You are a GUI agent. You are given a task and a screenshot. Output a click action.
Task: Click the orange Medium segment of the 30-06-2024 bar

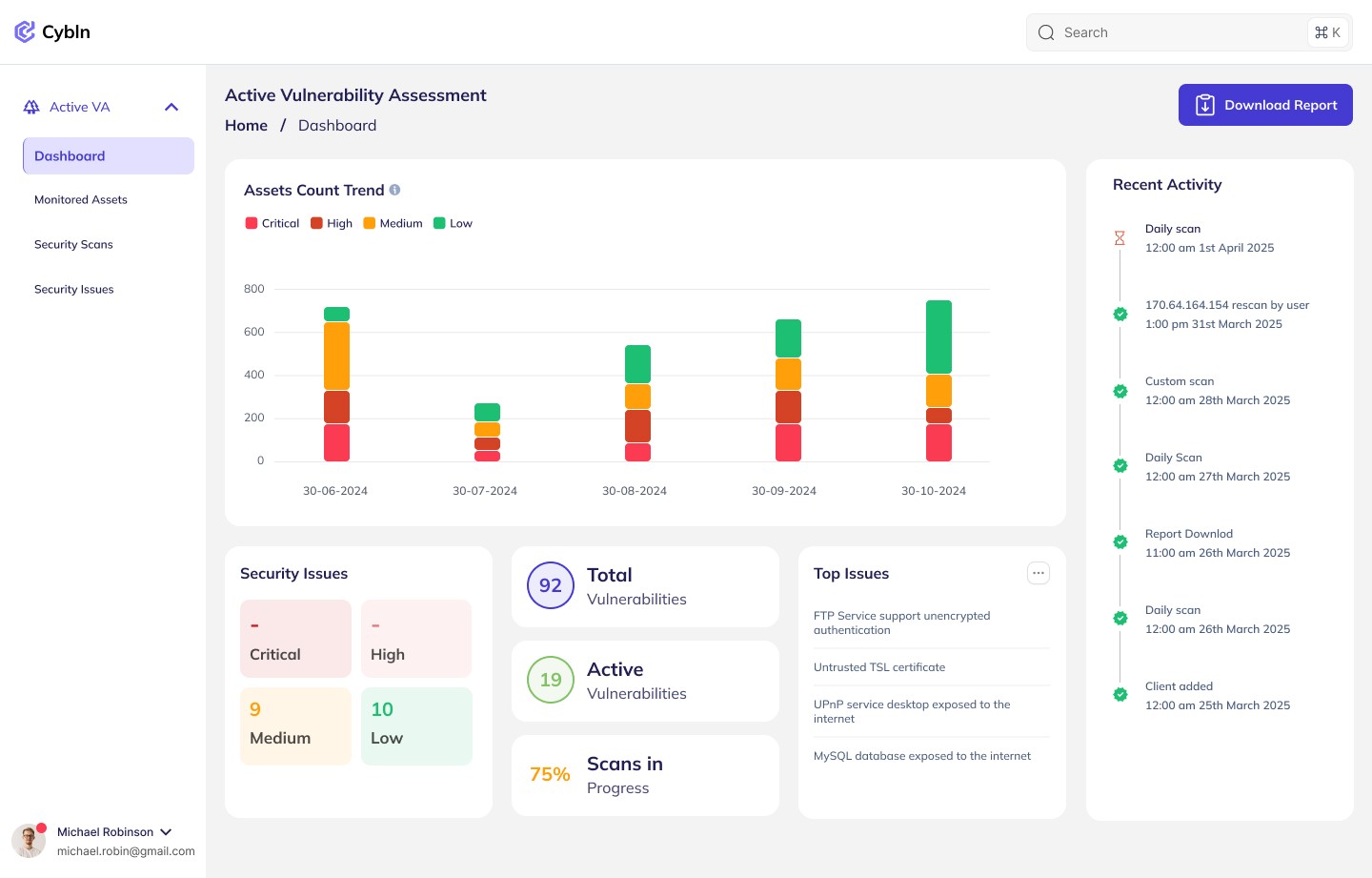click(x=336, y=356)
